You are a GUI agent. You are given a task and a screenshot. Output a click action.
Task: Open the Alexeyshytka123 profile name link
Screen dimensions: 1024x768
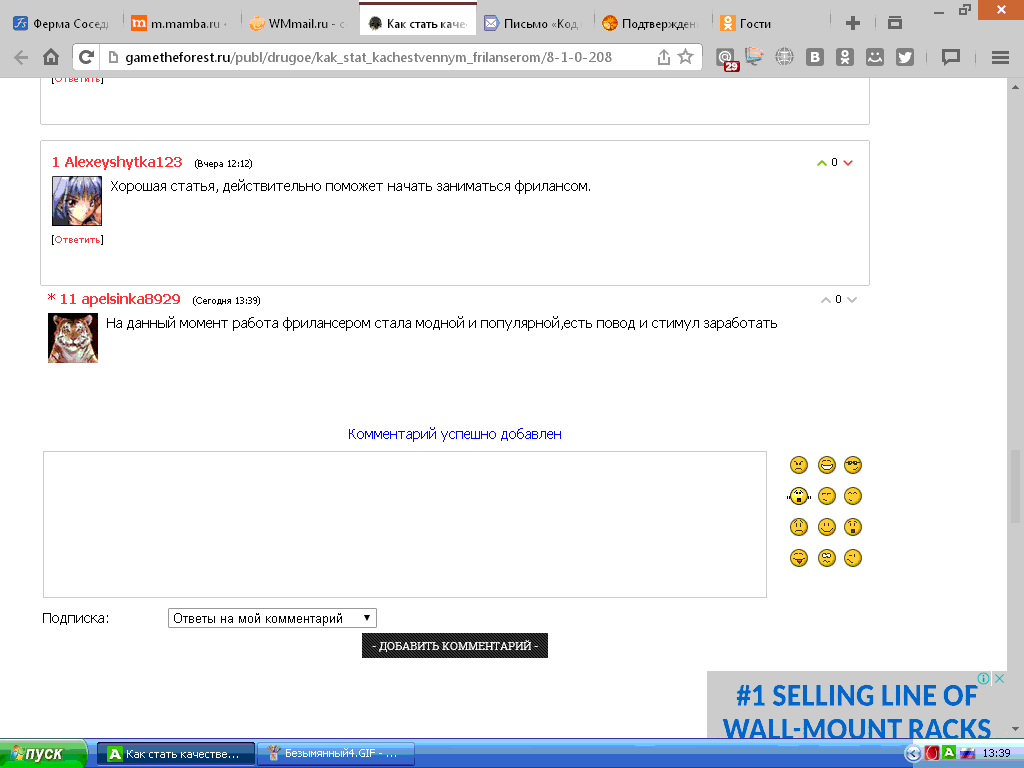(123, 162)
